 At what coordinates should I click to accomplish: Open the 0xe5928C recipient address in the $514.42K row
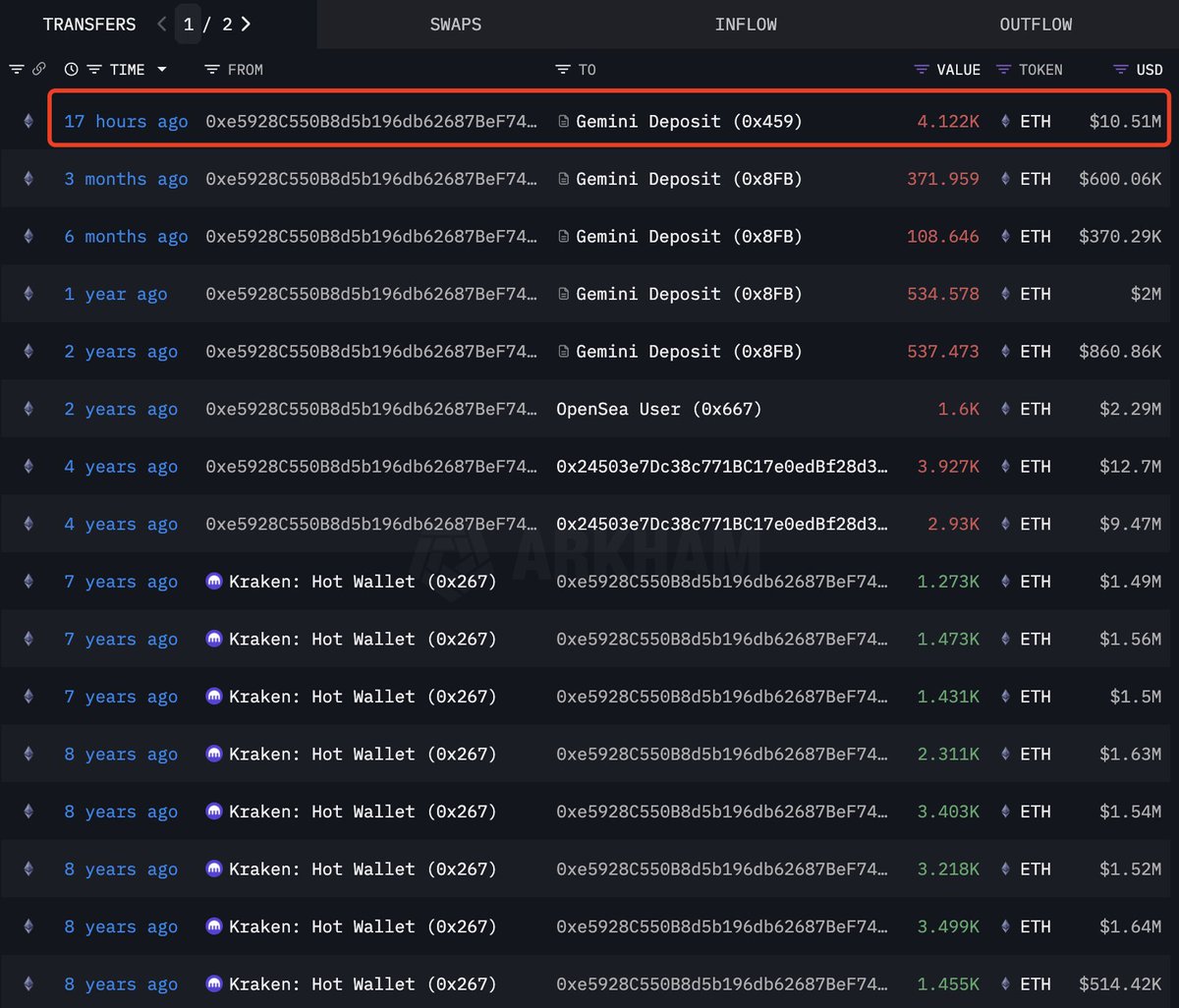722,983
